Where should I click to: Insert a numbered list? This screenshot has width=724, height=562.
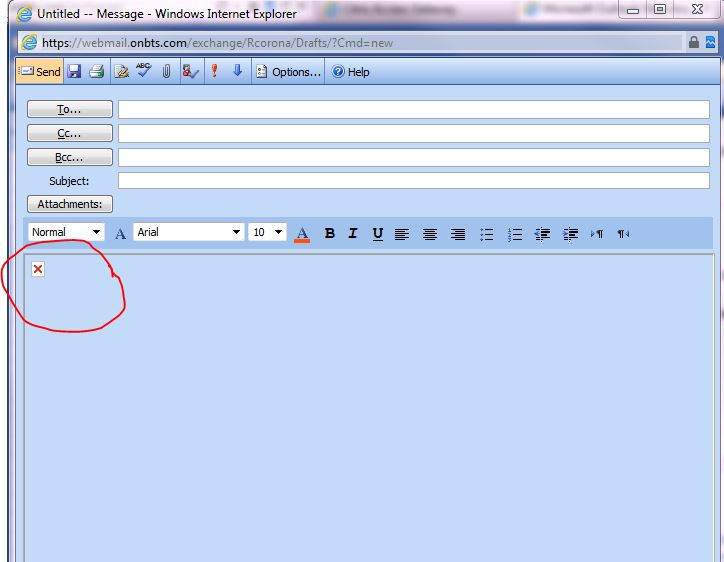[x=514, y=234]
